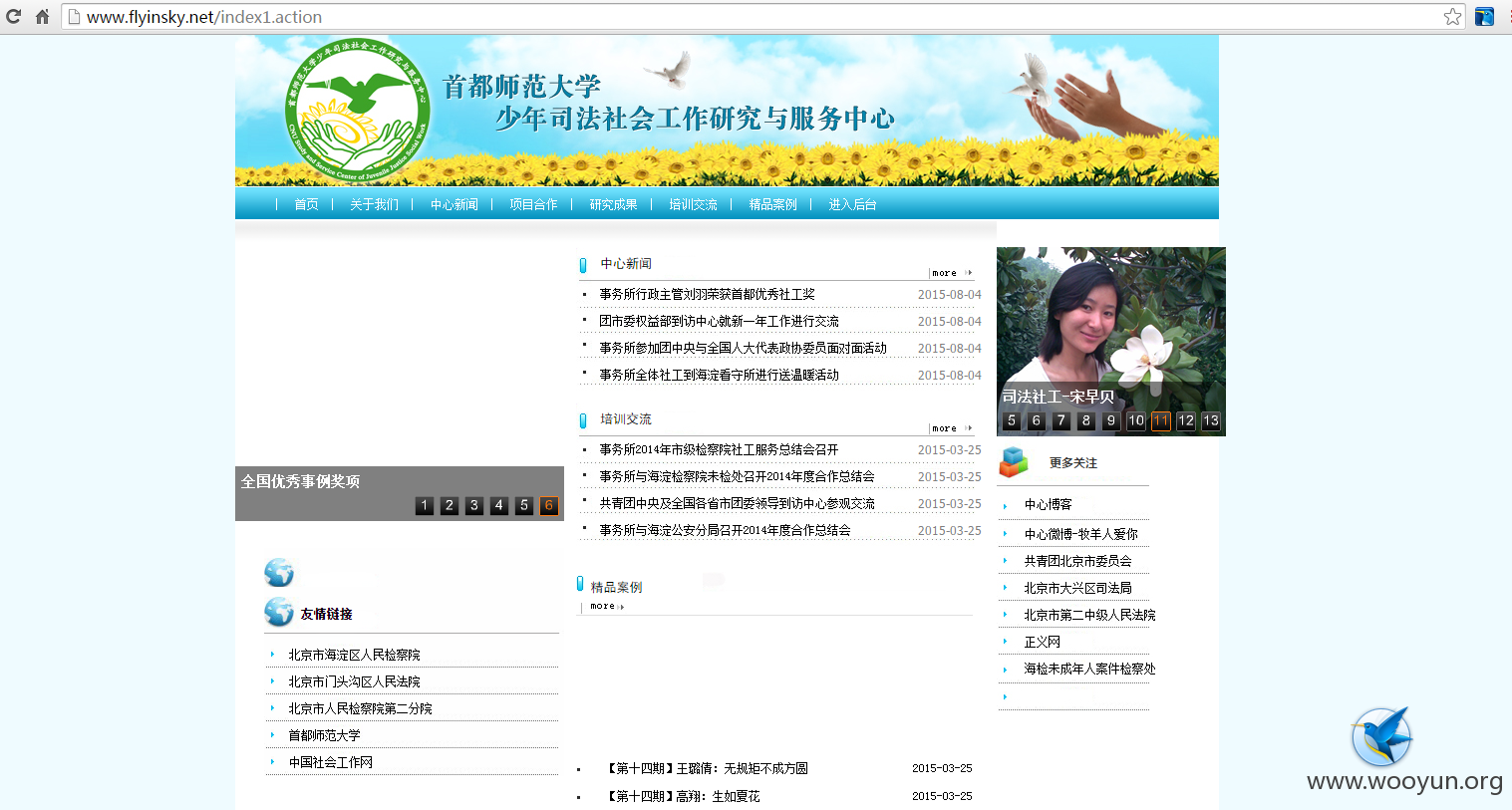
Task: Open the 精品案例 navigation item
Action: pos(772,204)
